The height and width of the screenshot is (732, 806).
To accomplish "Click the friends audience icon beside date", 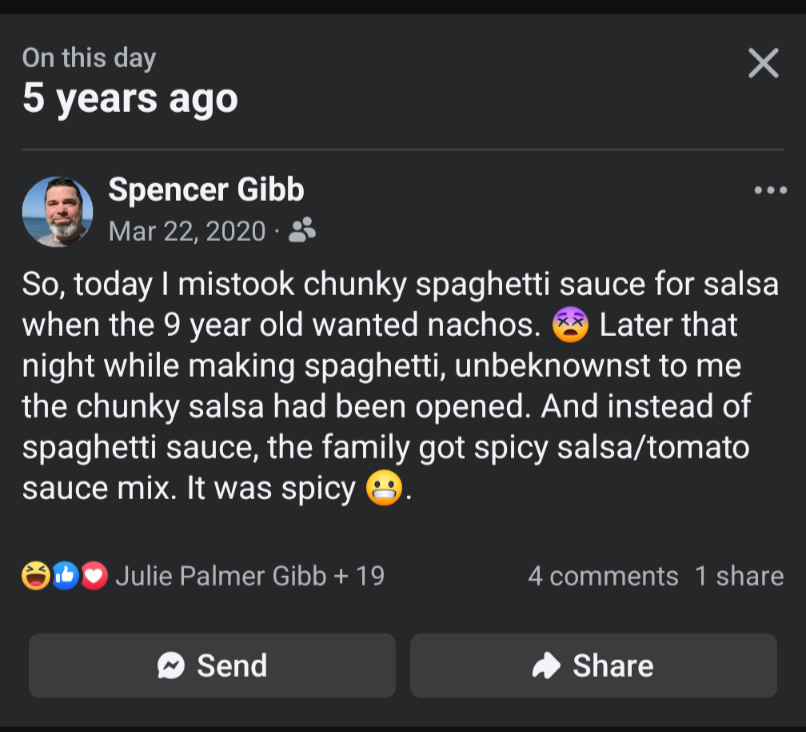I will (302, 232).
